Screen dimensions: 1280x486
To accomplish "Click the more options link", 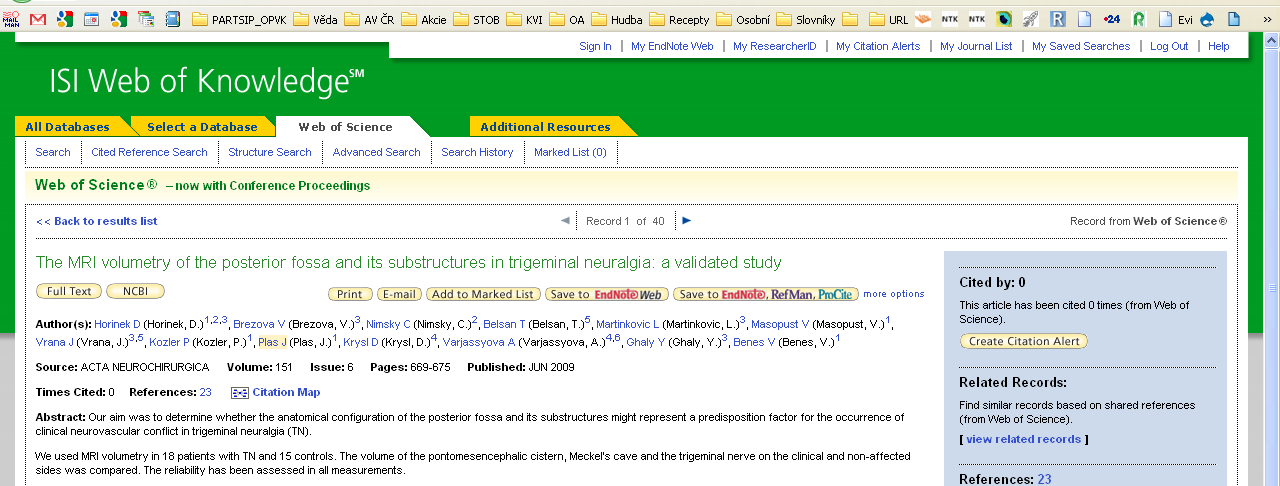I will pos(894,294).
